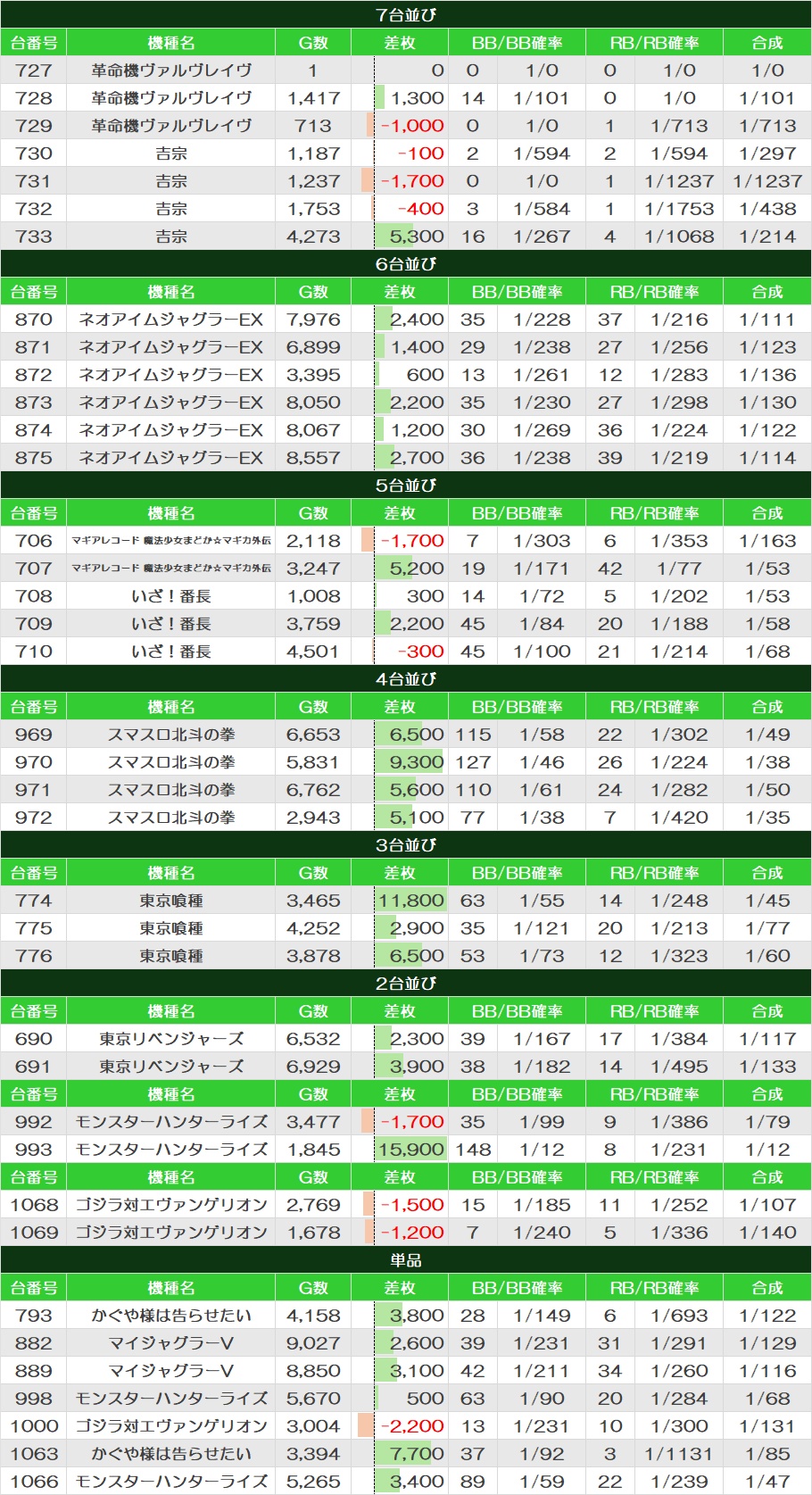Click G数 value 8,850 in row 889
Viewport: 812px width, 1495px height.
pos(313,1370)
